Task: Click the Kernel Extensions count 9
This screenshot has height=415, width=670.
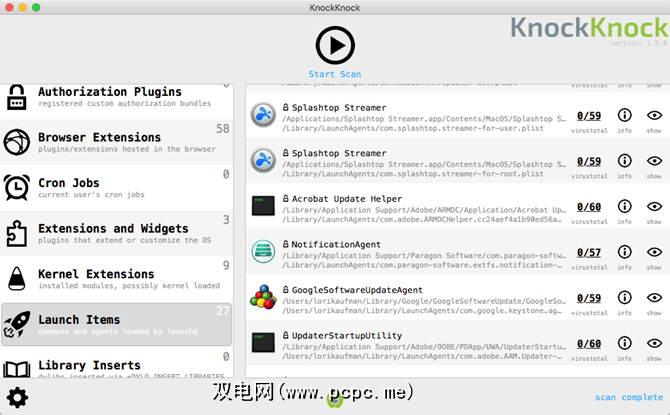Action: tap(226, 265)
